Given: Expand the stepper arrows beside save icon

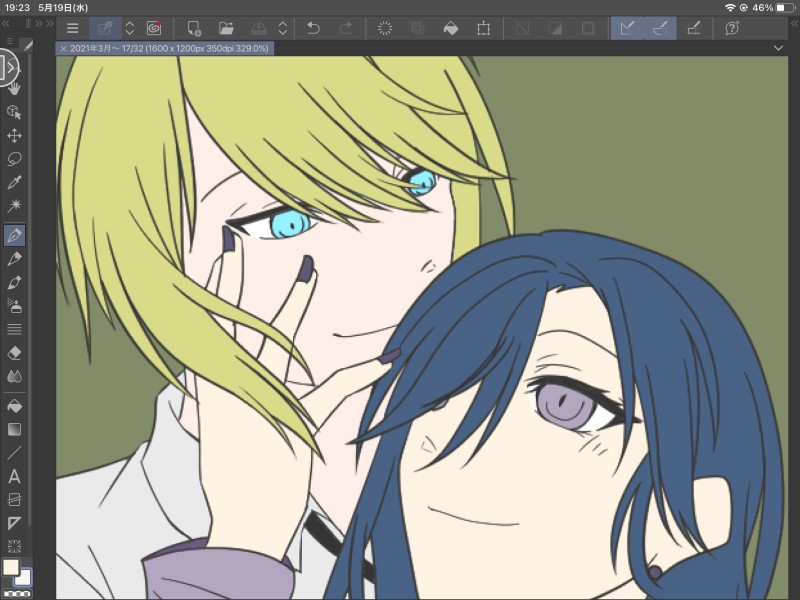Looking at the screenshot, I should click(x=283, y=28).
